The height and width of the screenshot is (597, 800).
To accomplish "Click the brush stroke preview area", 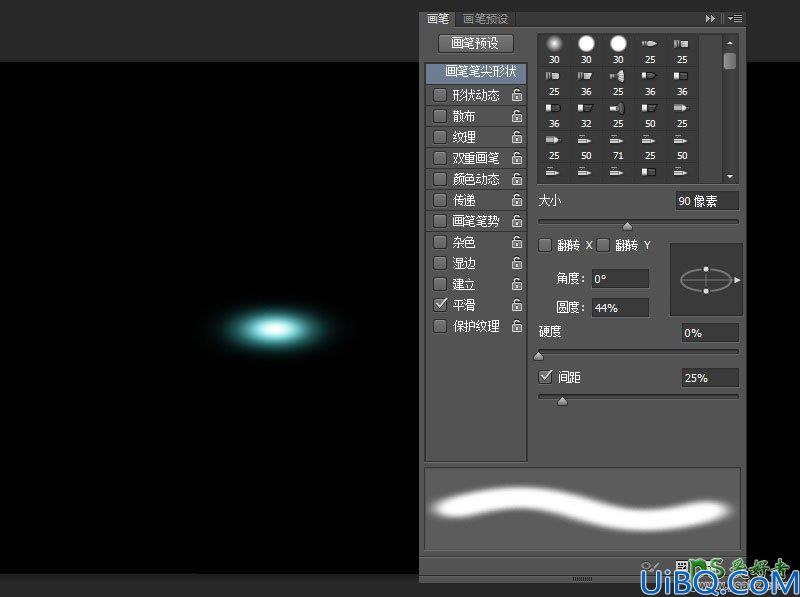I will click(x=582, y=509).
